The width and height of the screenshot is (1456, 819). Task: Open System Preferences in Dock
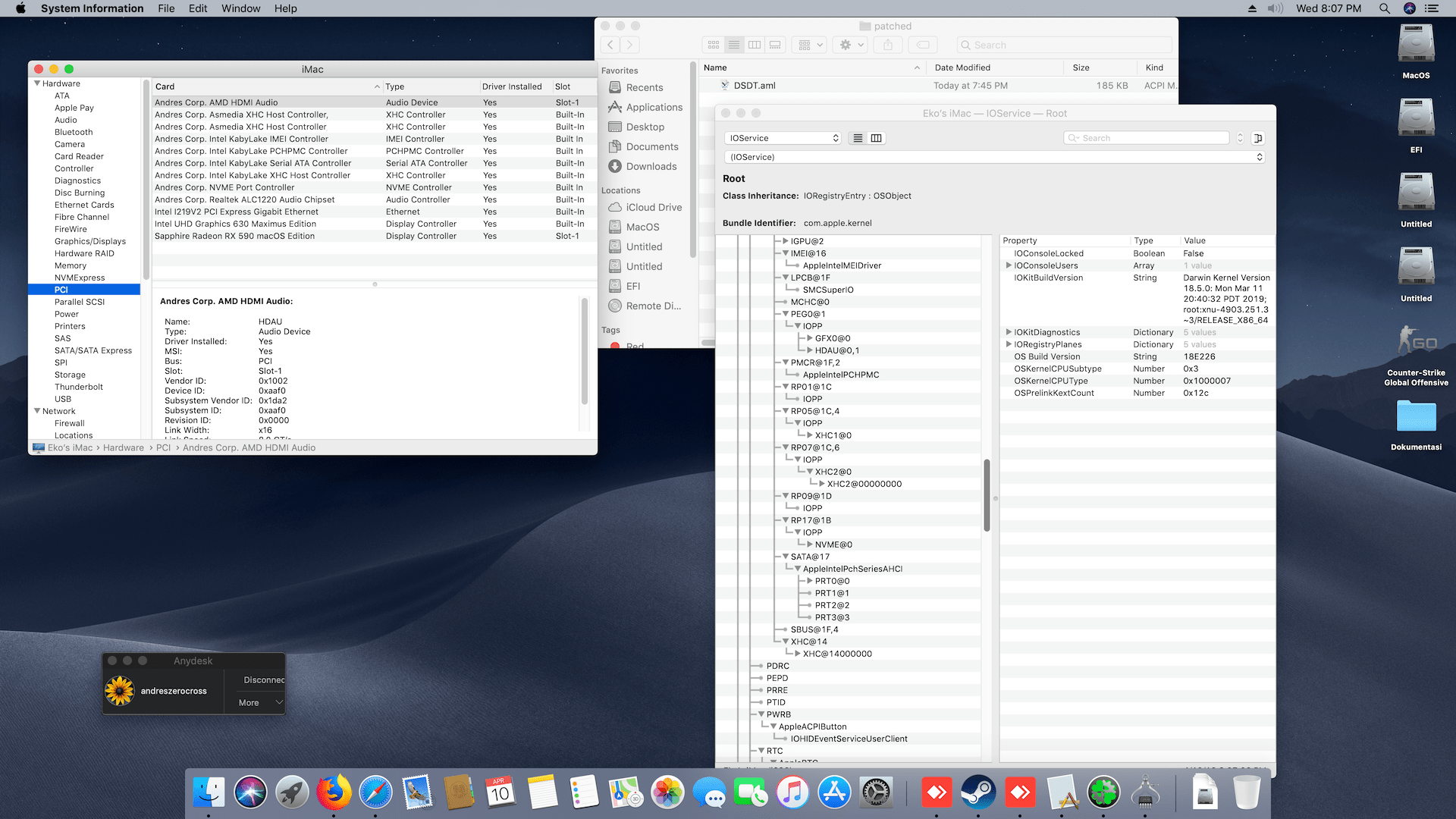pyautogui.click(x=876, y=793)
